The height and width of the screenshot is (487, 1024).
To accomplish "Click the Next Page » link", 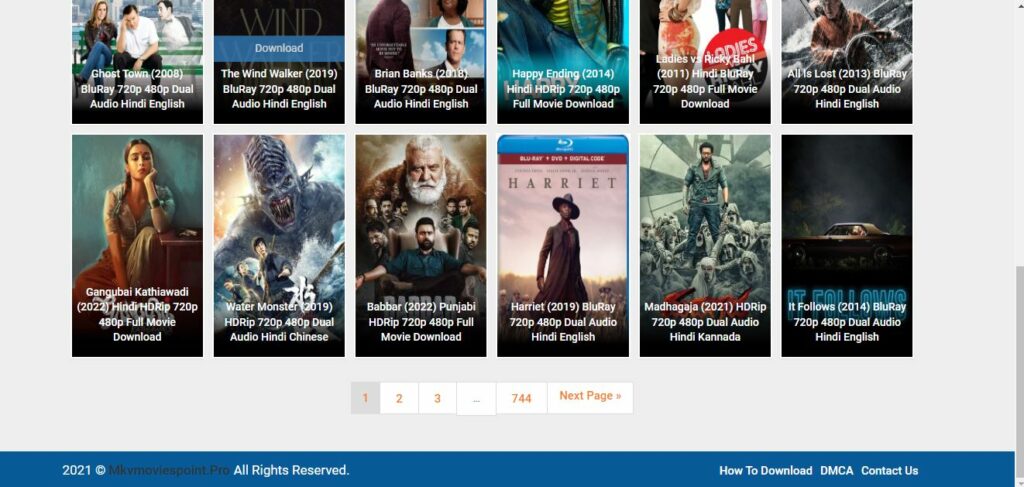I will coord(590,398).
